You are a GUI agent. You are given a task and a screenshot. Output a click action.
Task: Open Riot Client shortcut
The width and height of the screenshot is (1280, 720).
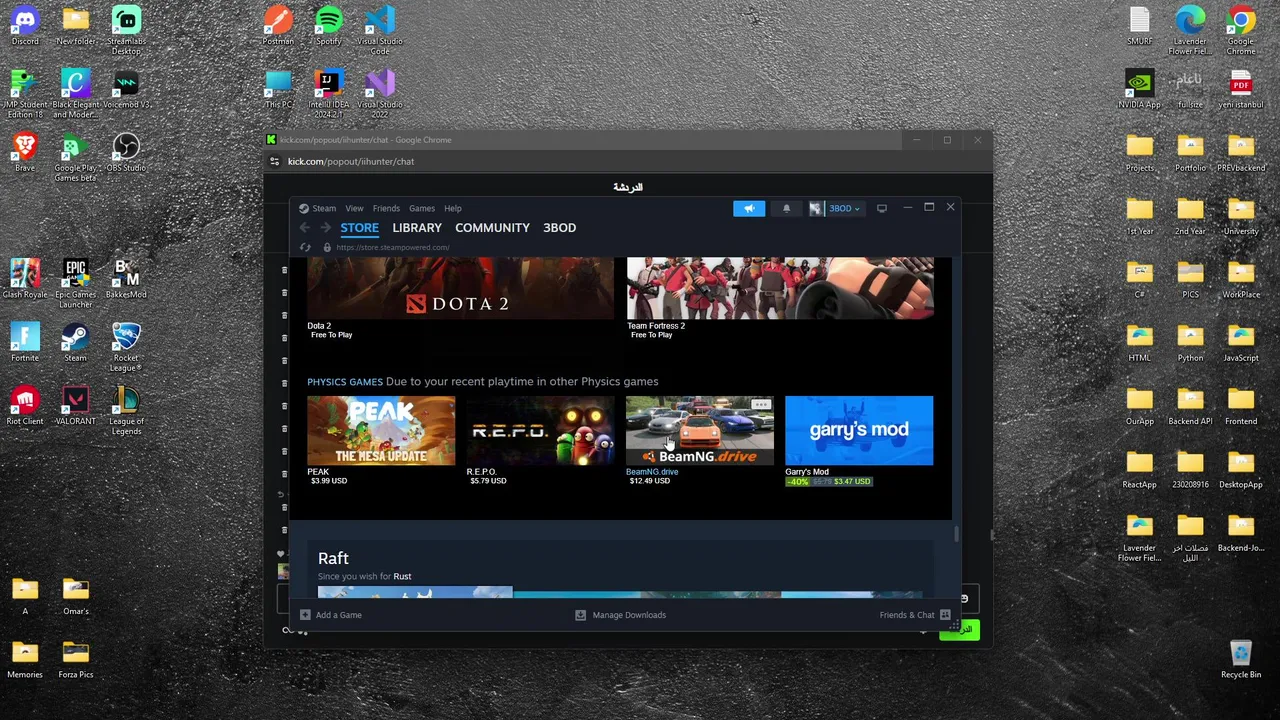[25, 405]
